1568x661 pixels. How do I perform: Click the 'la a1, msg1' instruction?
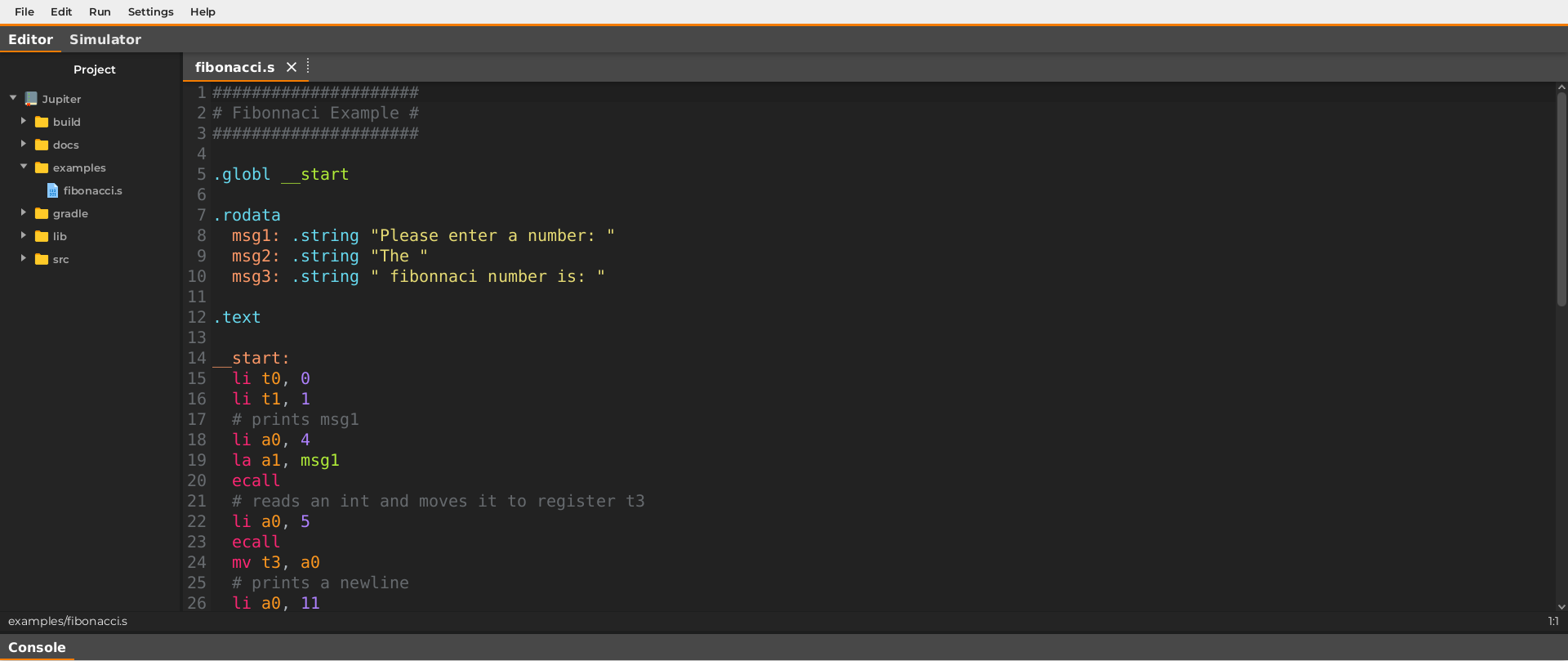[286, 460]
